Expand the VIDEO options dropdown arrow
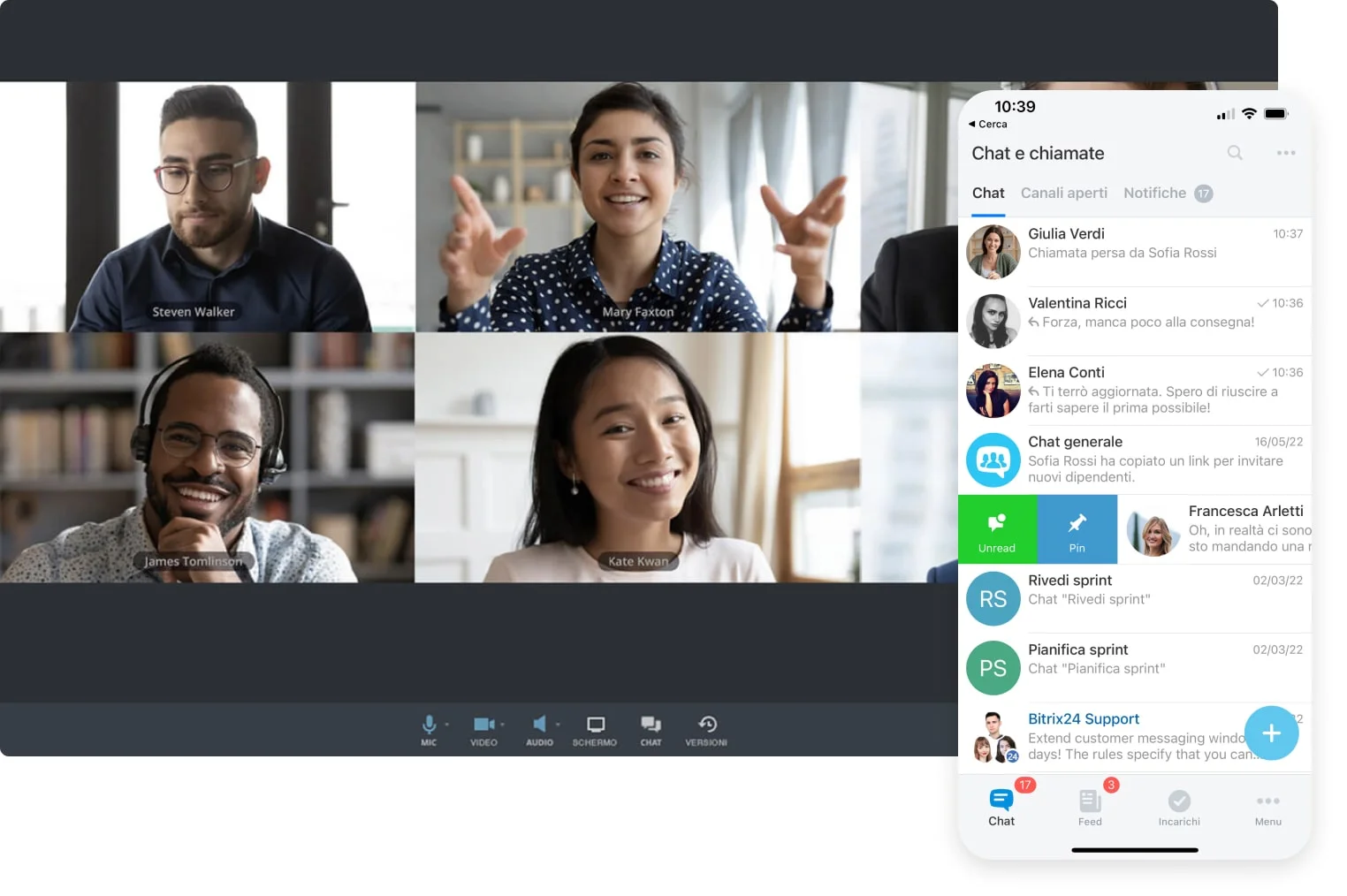The width and height of the screenshot is (1347, 896). point(503,725)
